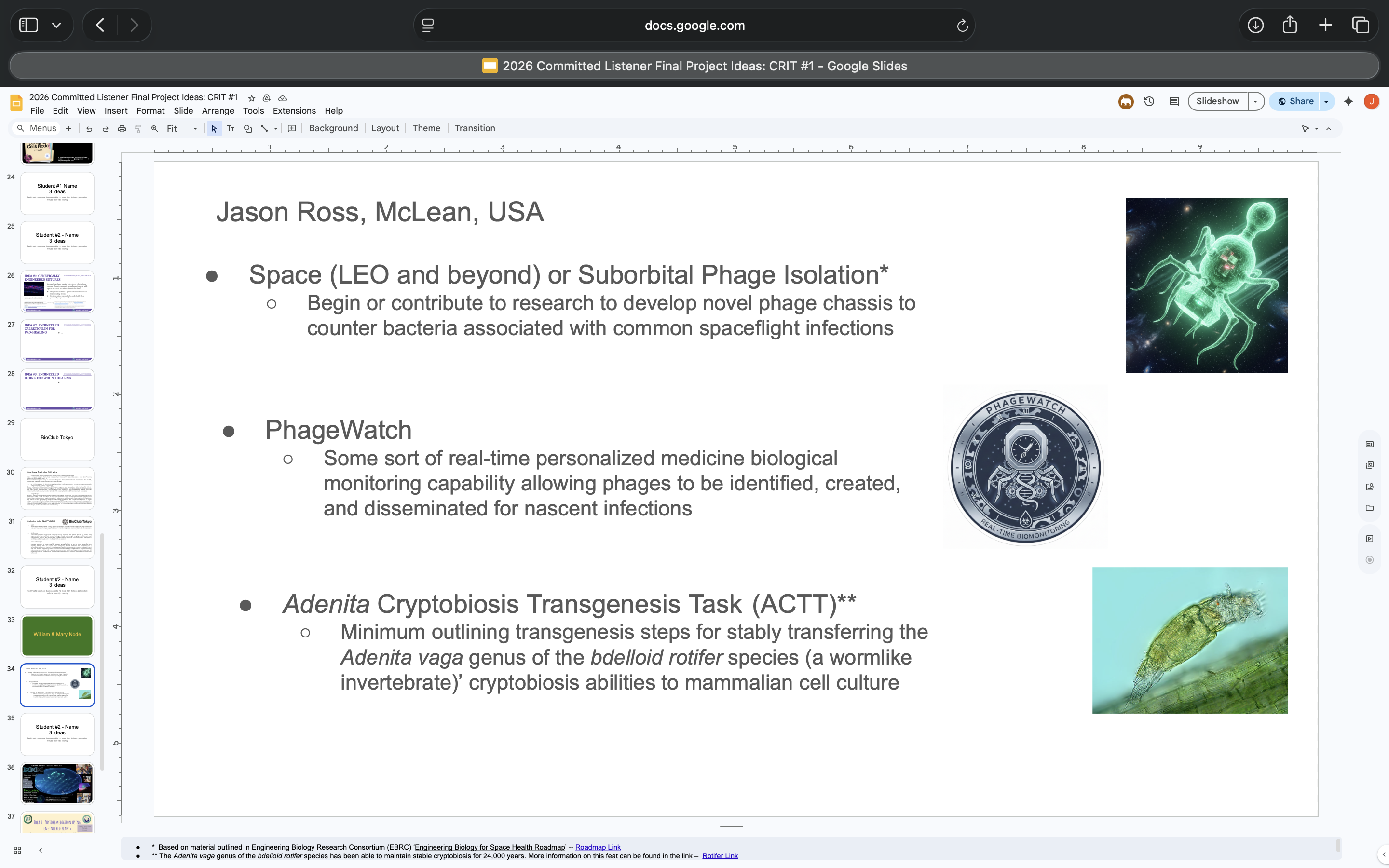This screenshot has width=1389, height=868.
Task: Open the Rotifer Link in speaker notes
Action: pyautogui.click(x=720, y=856)
